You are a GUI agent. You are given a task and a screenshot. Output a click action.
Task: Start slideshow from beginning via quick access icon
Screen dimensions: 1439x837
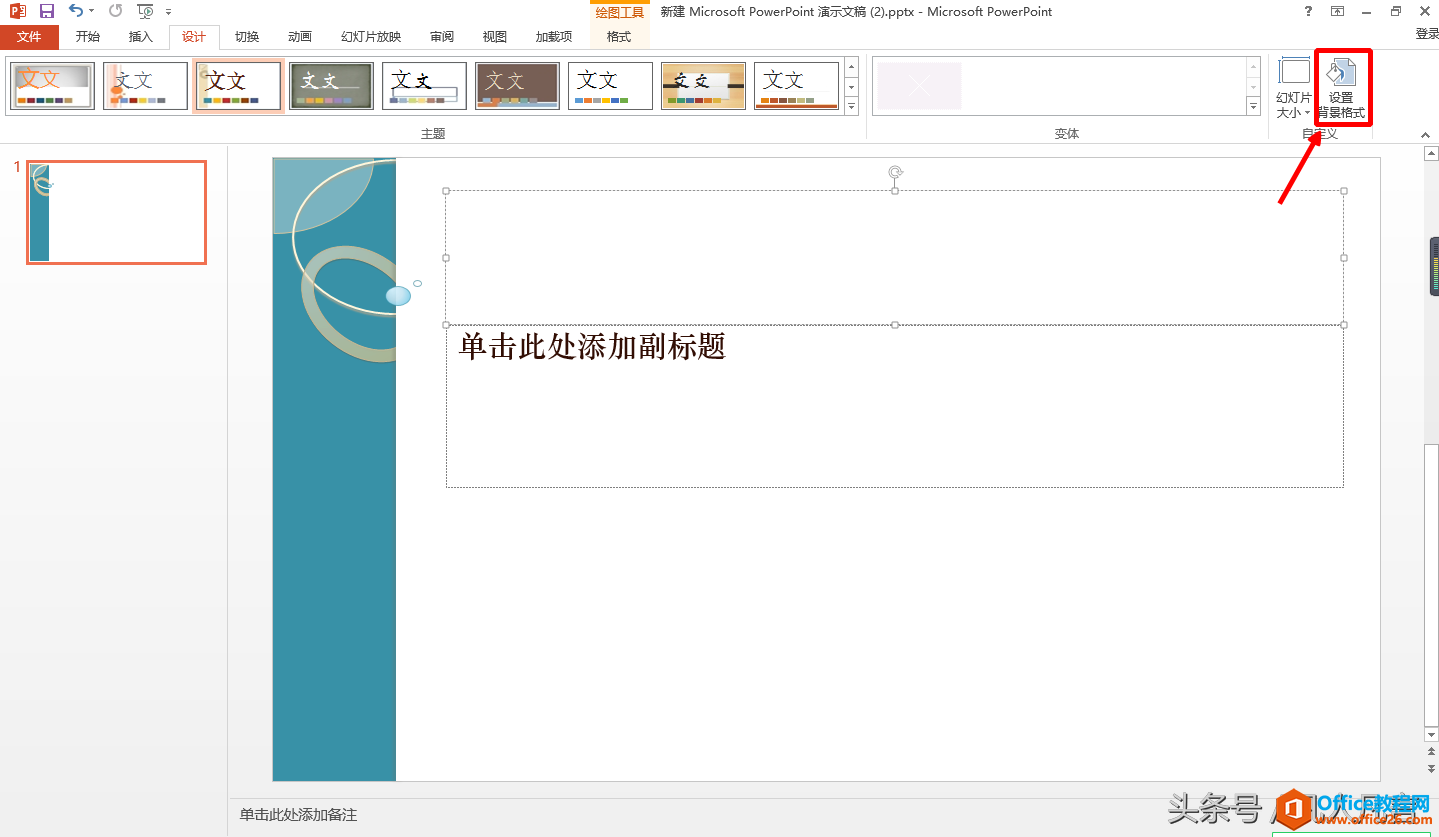click(x=146, y=11)
